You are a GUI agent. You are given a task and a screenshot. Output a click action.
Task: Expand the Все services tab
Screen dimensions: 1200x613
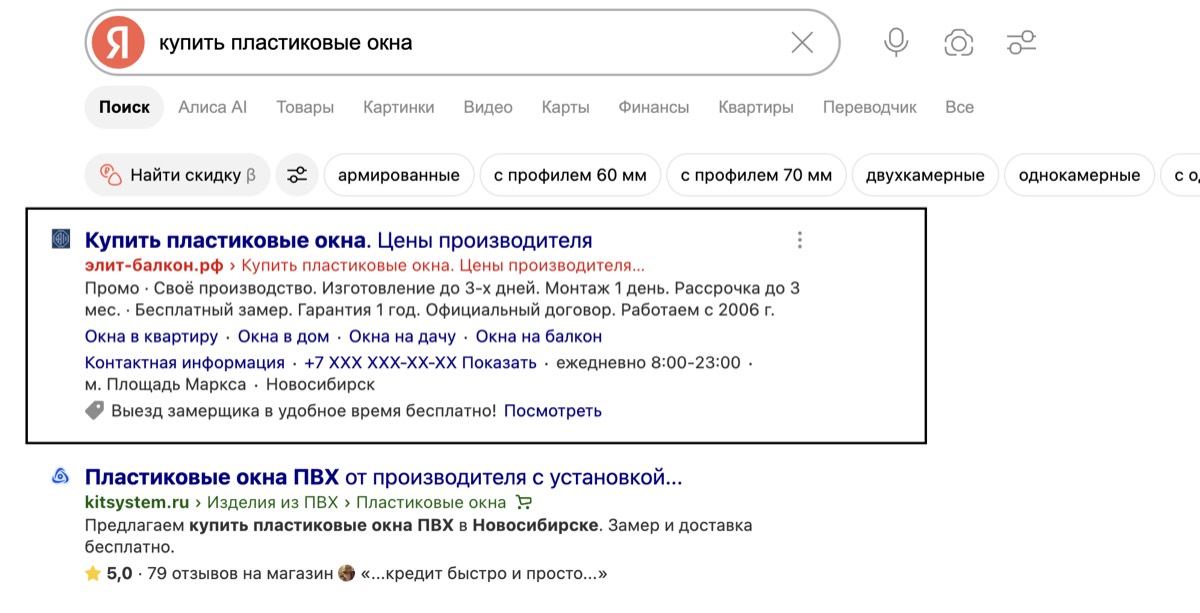coord(959,107)
